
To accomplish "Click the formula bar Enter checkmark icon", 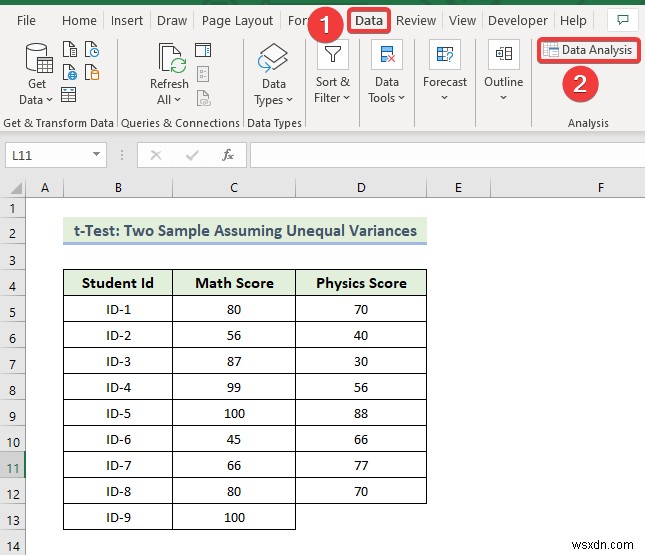I will pos(192,155).
